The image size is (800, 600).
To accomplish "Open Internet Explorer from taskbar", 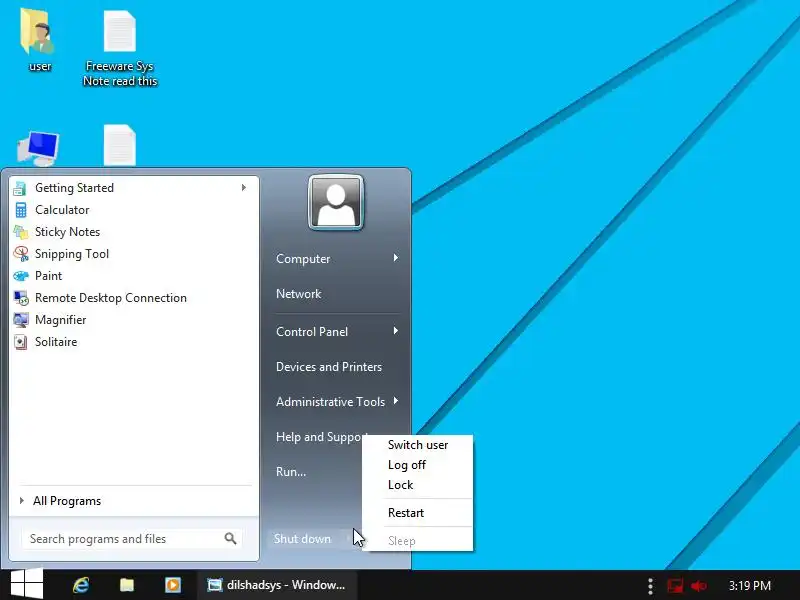I will [81, 585].
